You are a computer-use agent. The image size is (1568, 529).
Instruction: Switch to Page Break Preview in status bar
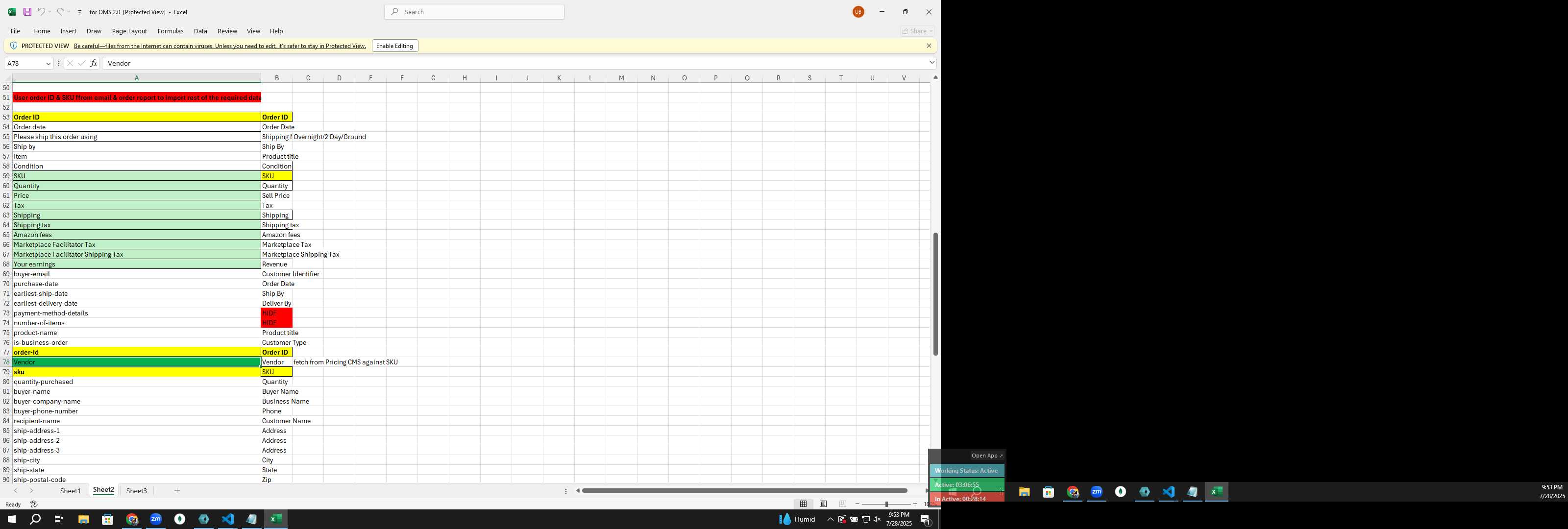pos(842,504)
